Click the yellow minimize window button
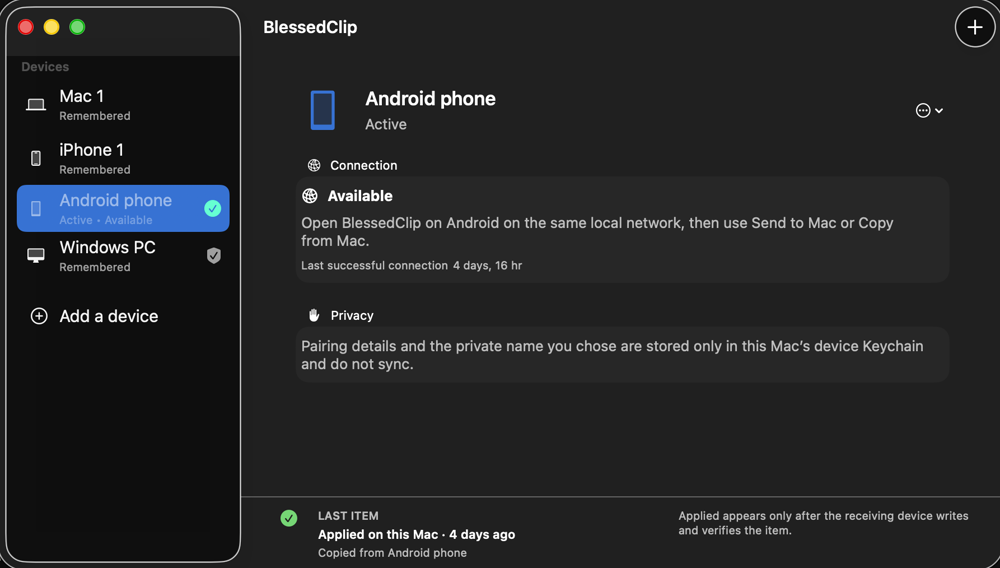The height and width of the screenshot is (568, 1000). [51, 27]
